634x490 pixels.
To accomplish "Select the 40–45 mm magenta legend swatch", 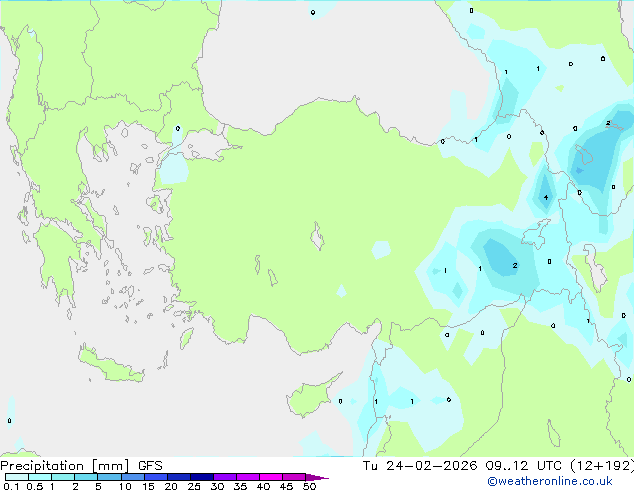I will (x=271, y=477).
